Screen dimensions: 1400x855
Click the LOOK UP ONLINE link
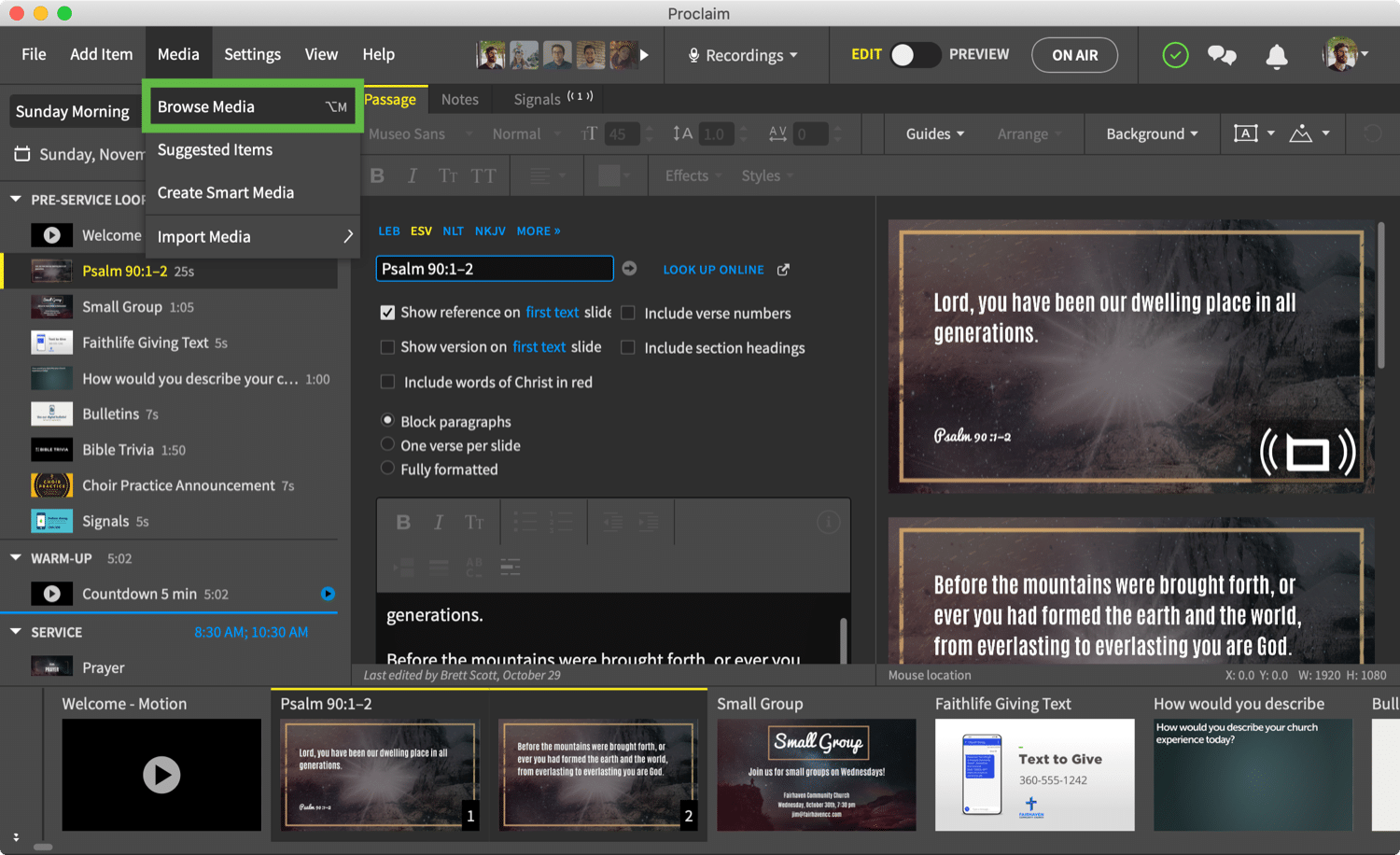(x=714, y=270)
